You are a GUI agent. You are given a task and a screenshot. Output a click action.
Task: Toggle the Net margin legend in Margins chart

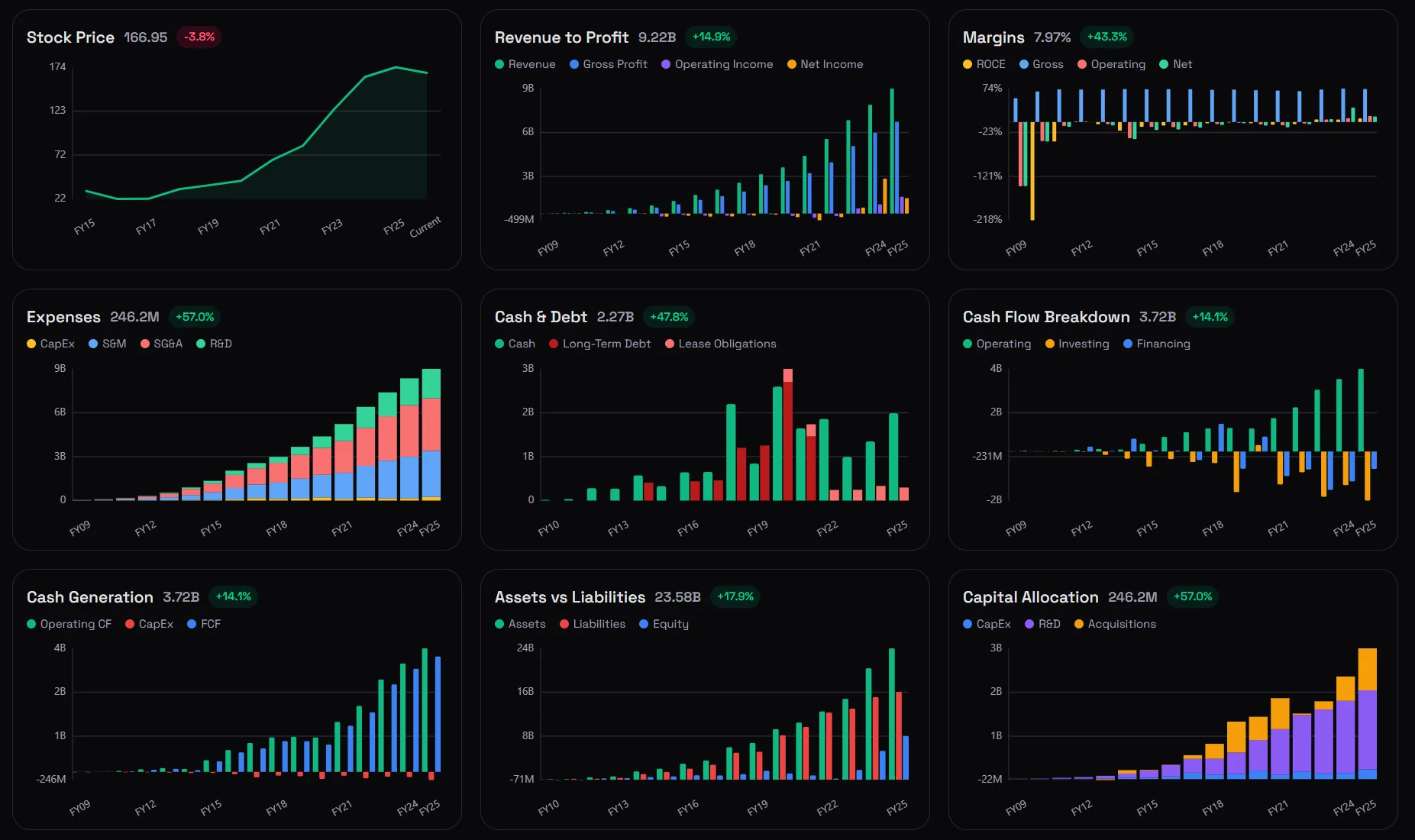pyautogui.click(x=1176, y=64)
